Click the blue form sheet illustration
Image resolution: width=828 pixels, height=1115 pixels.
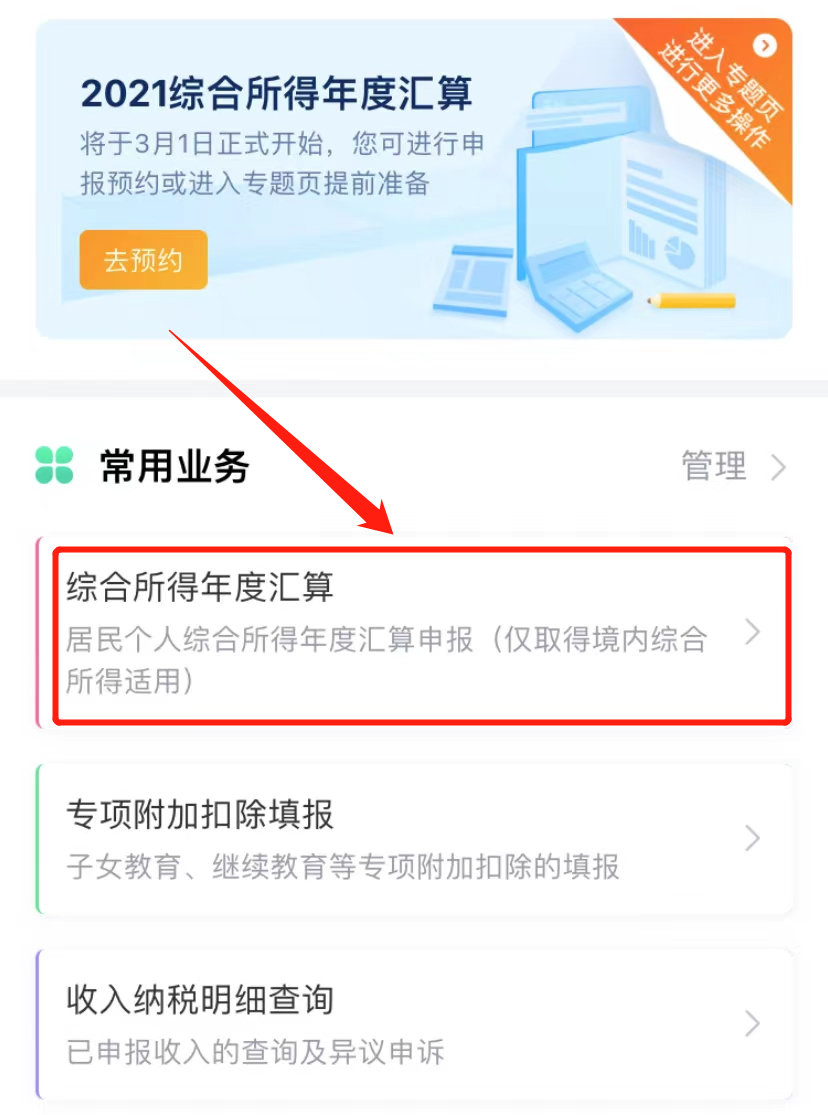[473, 279]
